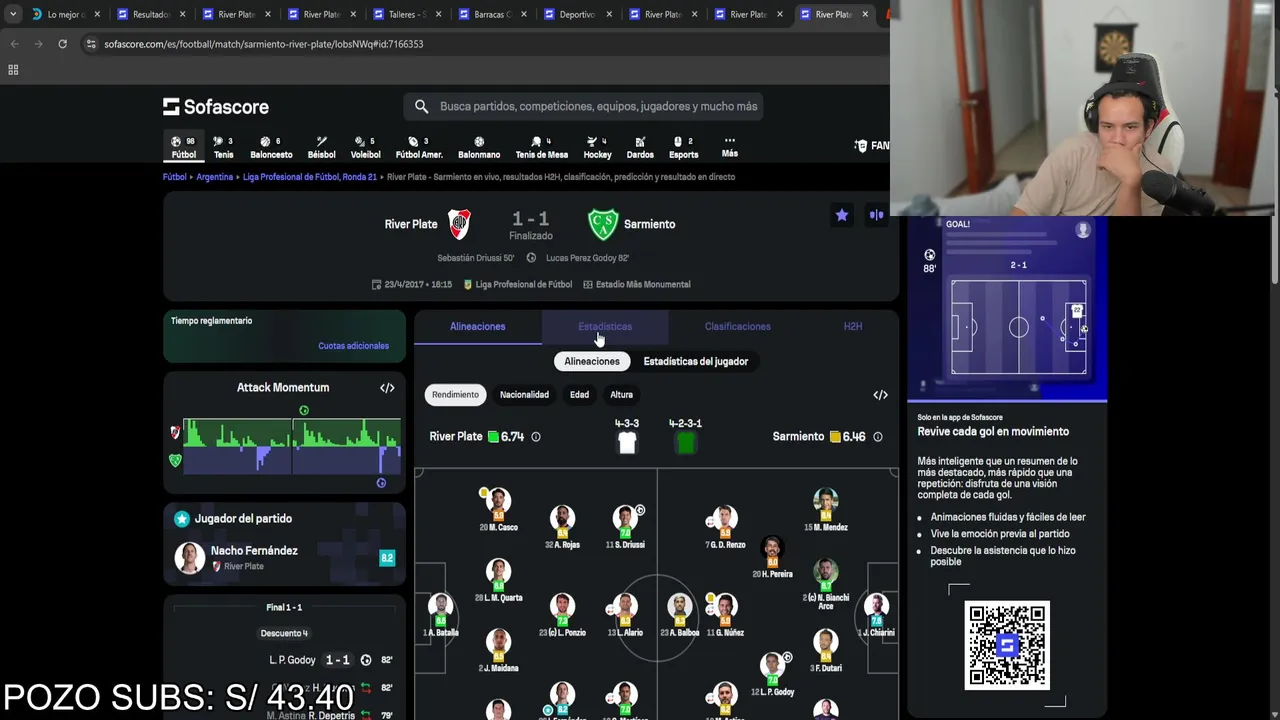Show Sarmiento rating info icon

tap(878, 437)
